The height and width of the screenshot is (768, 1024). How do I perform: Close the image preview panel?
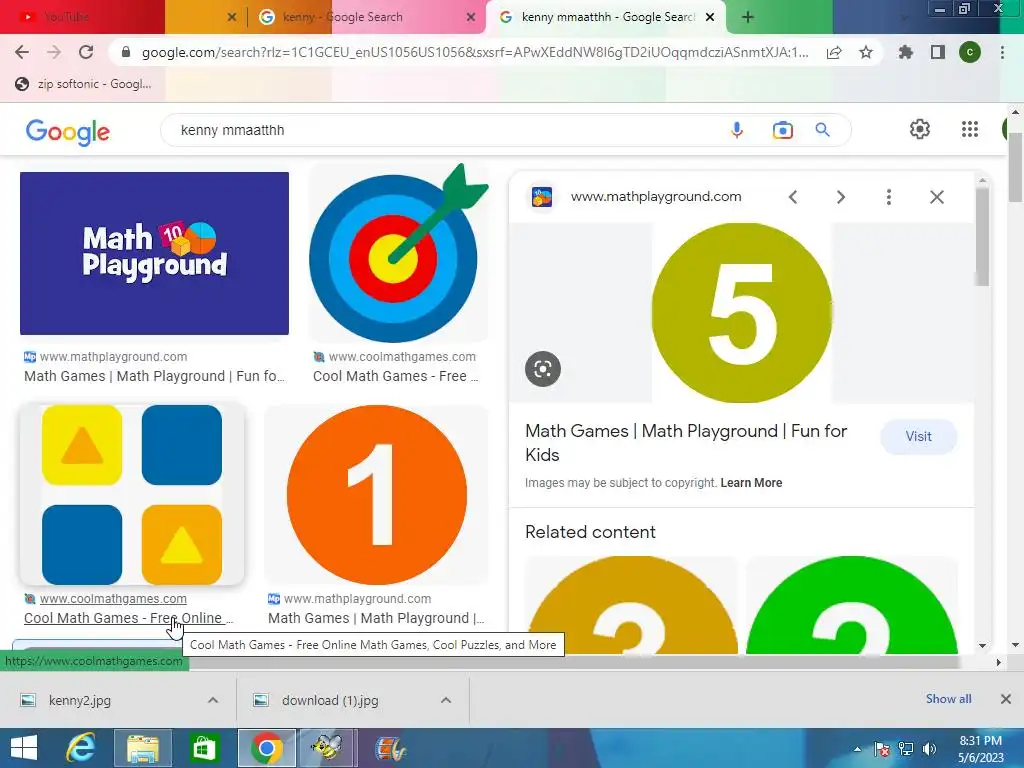pos(936,197)
